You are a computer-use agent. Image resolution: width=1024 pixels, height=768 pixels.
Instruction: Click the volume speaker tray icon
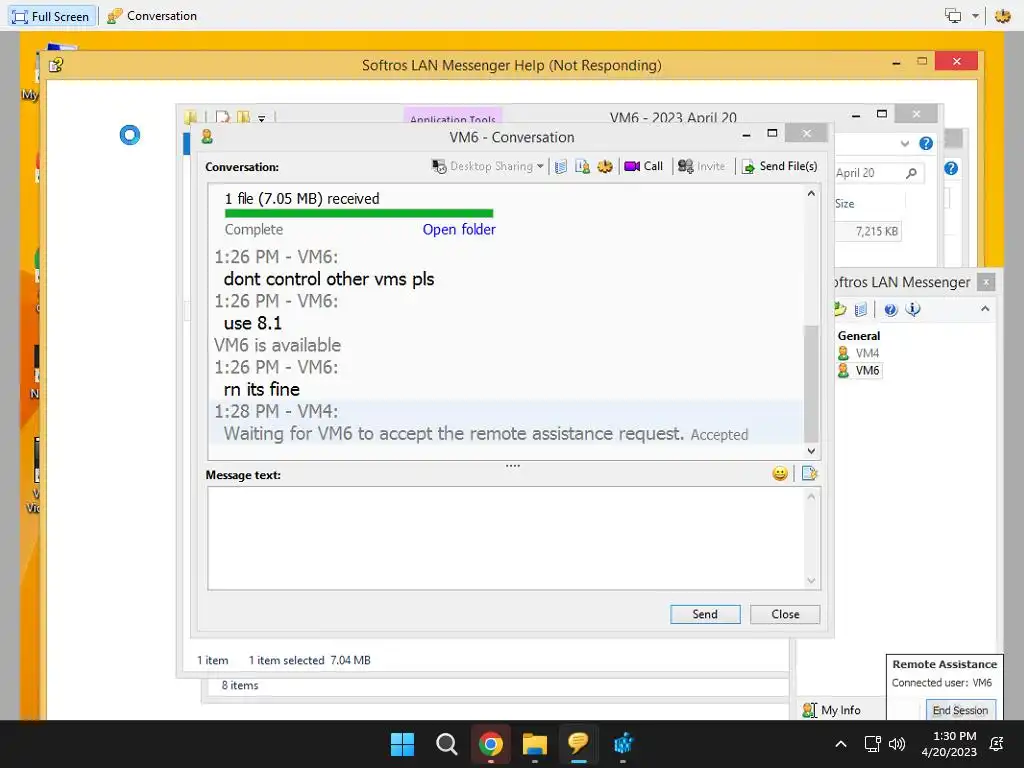[897, 744]
